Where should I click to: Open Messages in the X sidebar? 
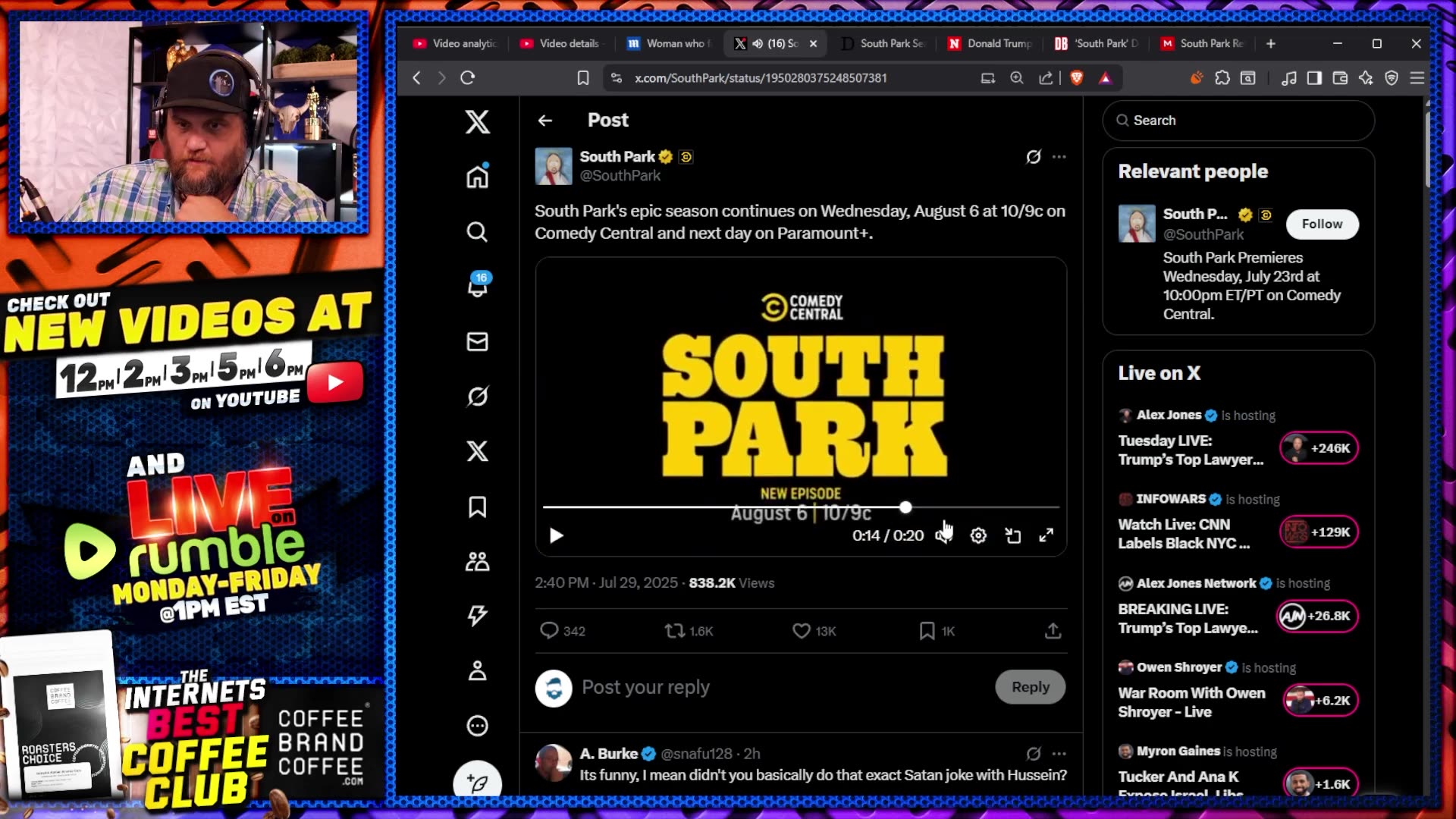point(477,341)
